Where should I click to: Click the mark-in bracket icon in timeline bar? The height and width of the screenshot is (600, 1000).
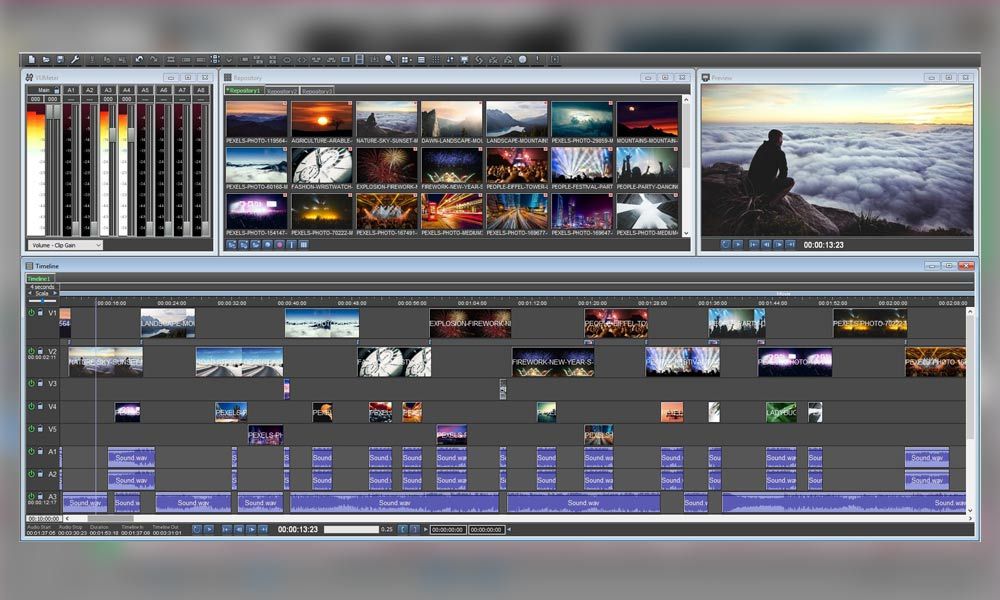(x=403, y=529)
